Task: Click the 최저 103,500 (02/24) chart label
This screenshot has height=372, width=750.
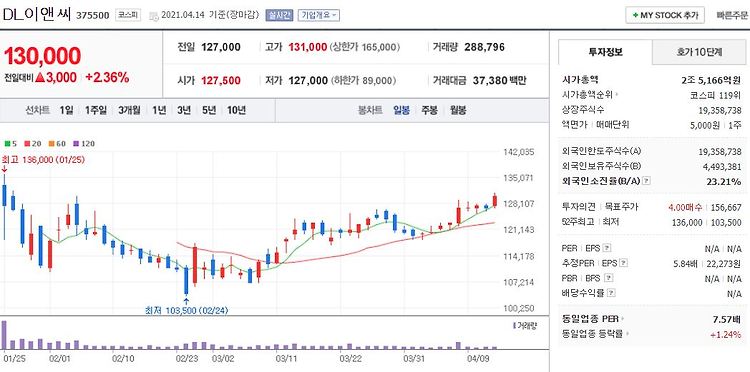Action: [x=187, y=311]
